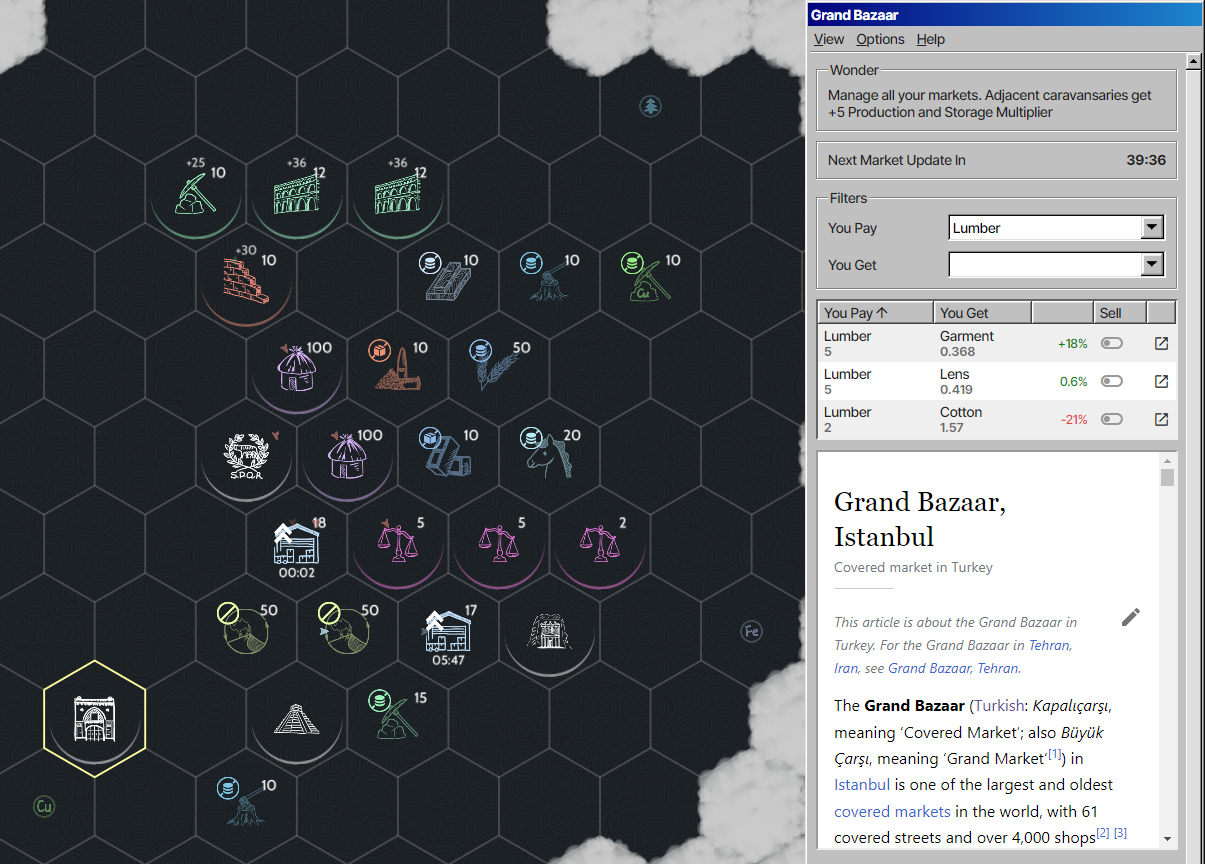Viewport: 1205px width, 864px height.
Task: Open the Help menu
Action: (x=931, y=39)
